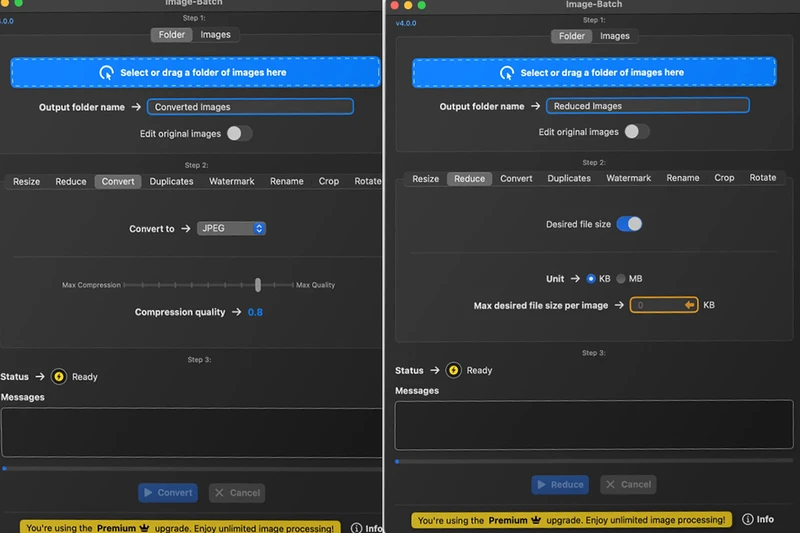Open Rename tab in left window
800x533 pixels.
(287, 182)
